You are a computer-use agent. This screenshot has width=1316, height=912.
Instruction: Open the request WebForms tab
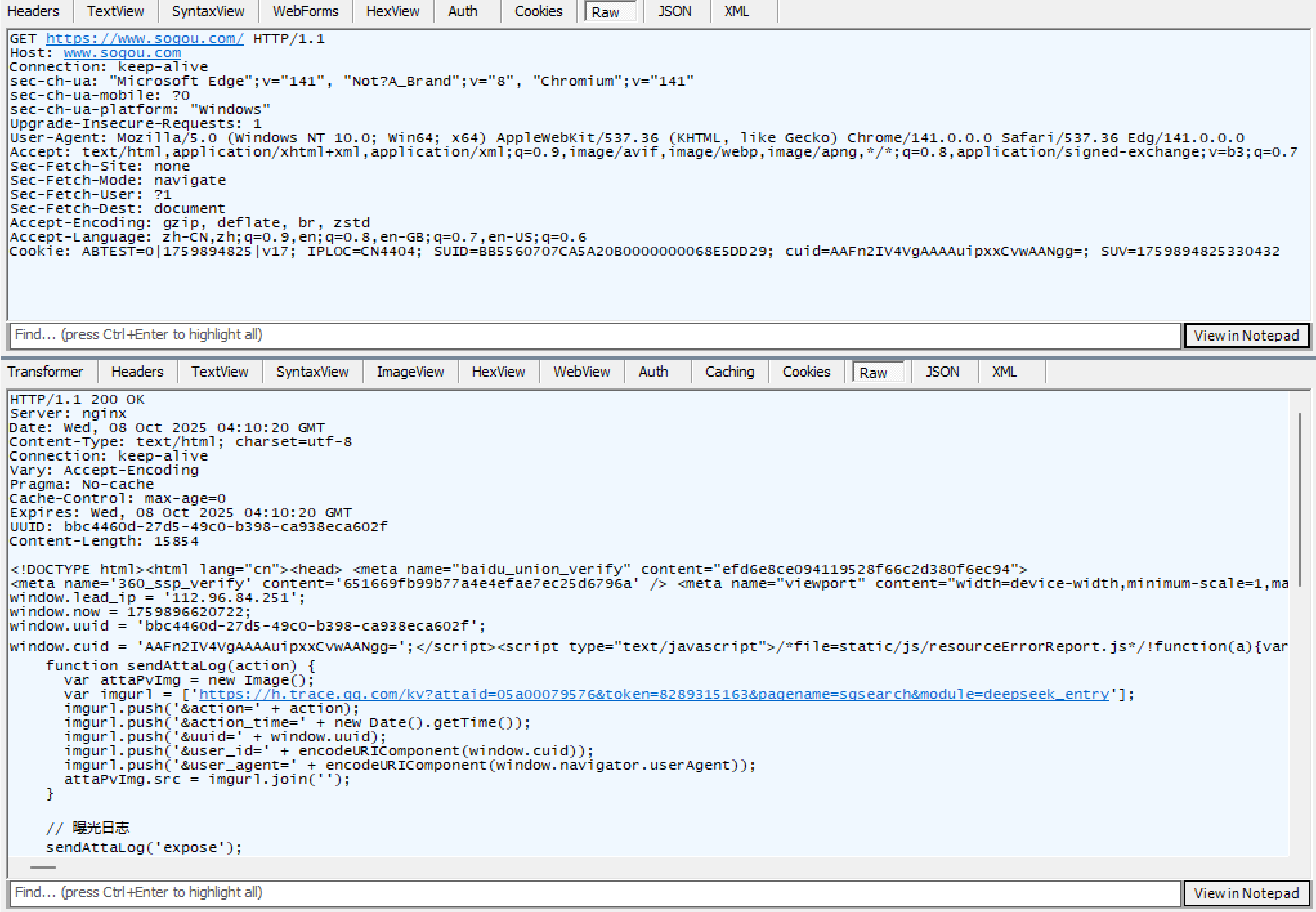tap(305, 11)
